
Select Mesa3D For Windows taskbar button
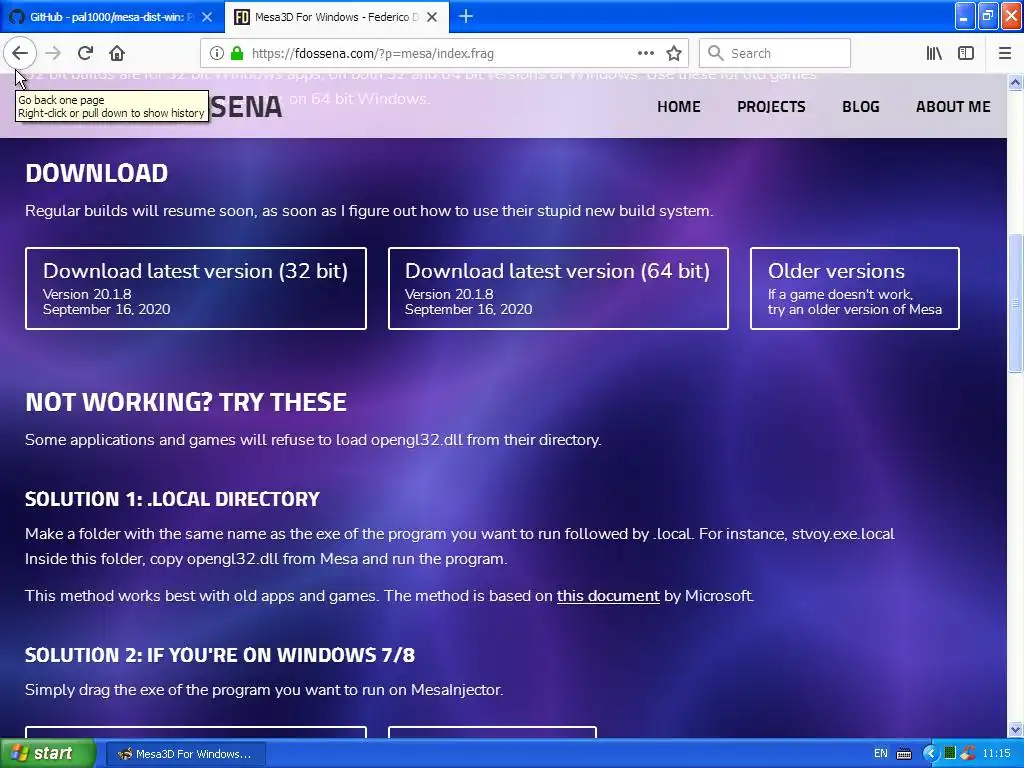click(185, 754)
